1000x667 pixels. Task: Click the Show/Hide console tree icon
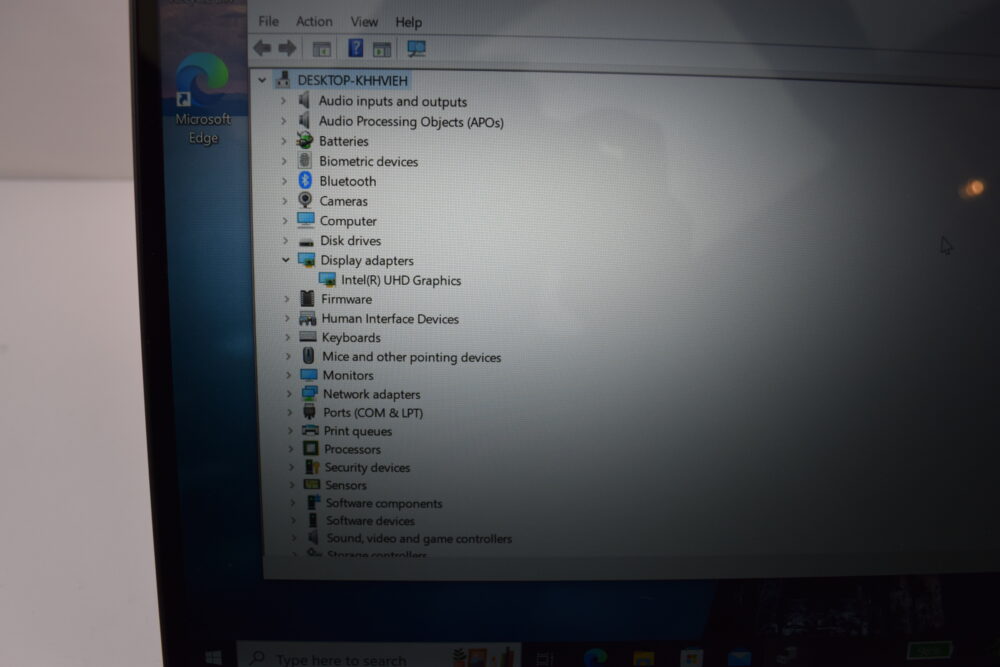[321, 48]
